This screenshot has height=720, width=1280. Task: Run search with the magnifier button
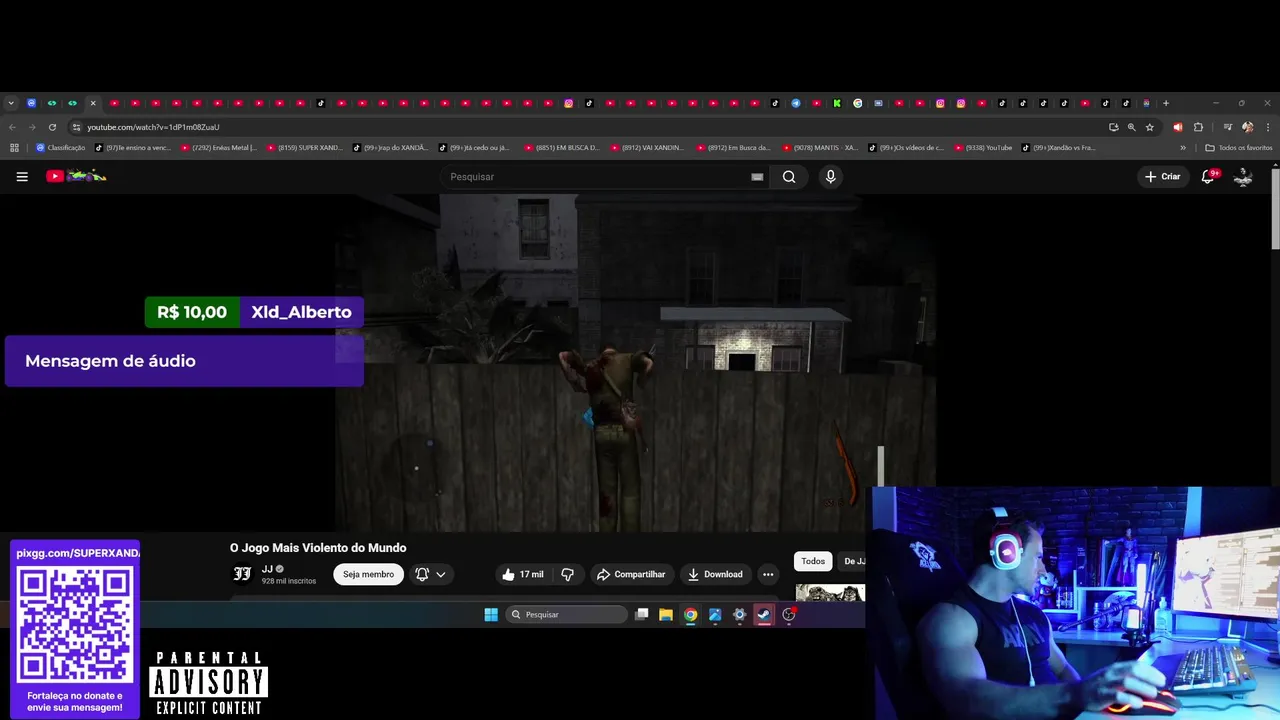789,177
